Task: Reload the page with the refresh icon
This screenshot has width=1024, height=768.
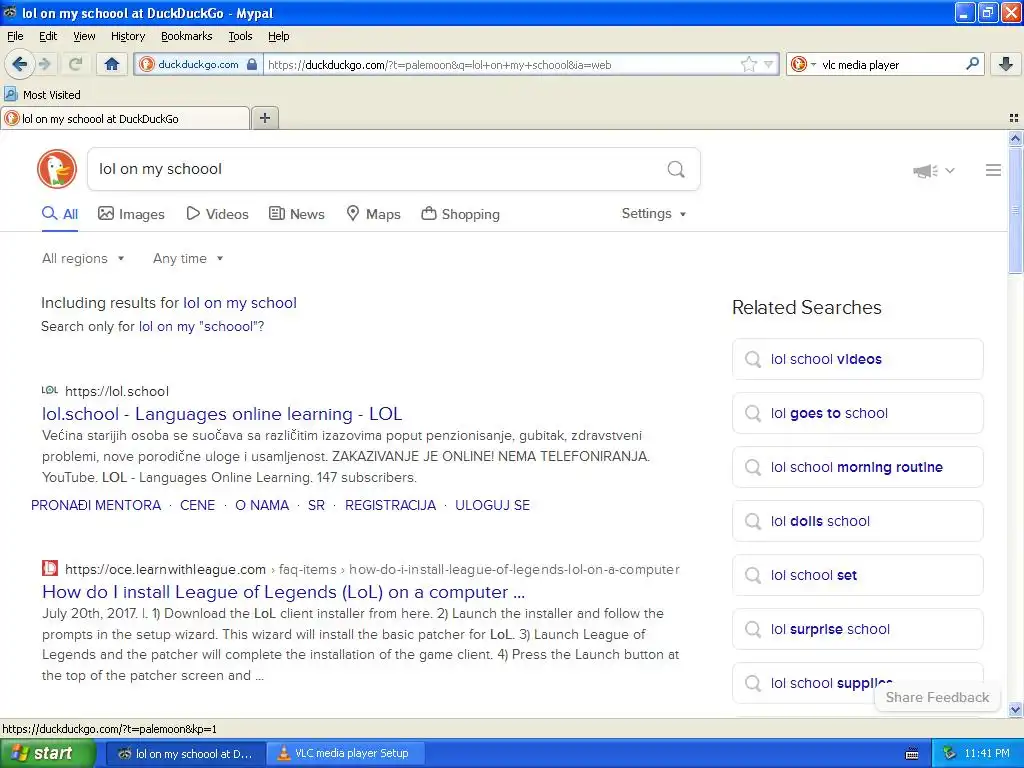Action: [75, 64]
